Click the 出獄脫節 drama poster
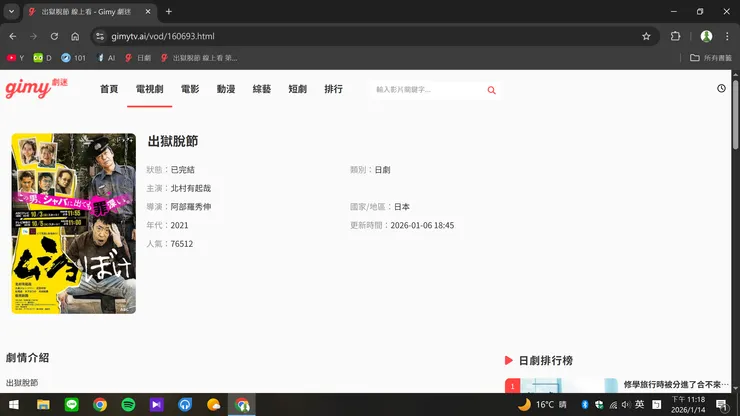 coord(74,223)
